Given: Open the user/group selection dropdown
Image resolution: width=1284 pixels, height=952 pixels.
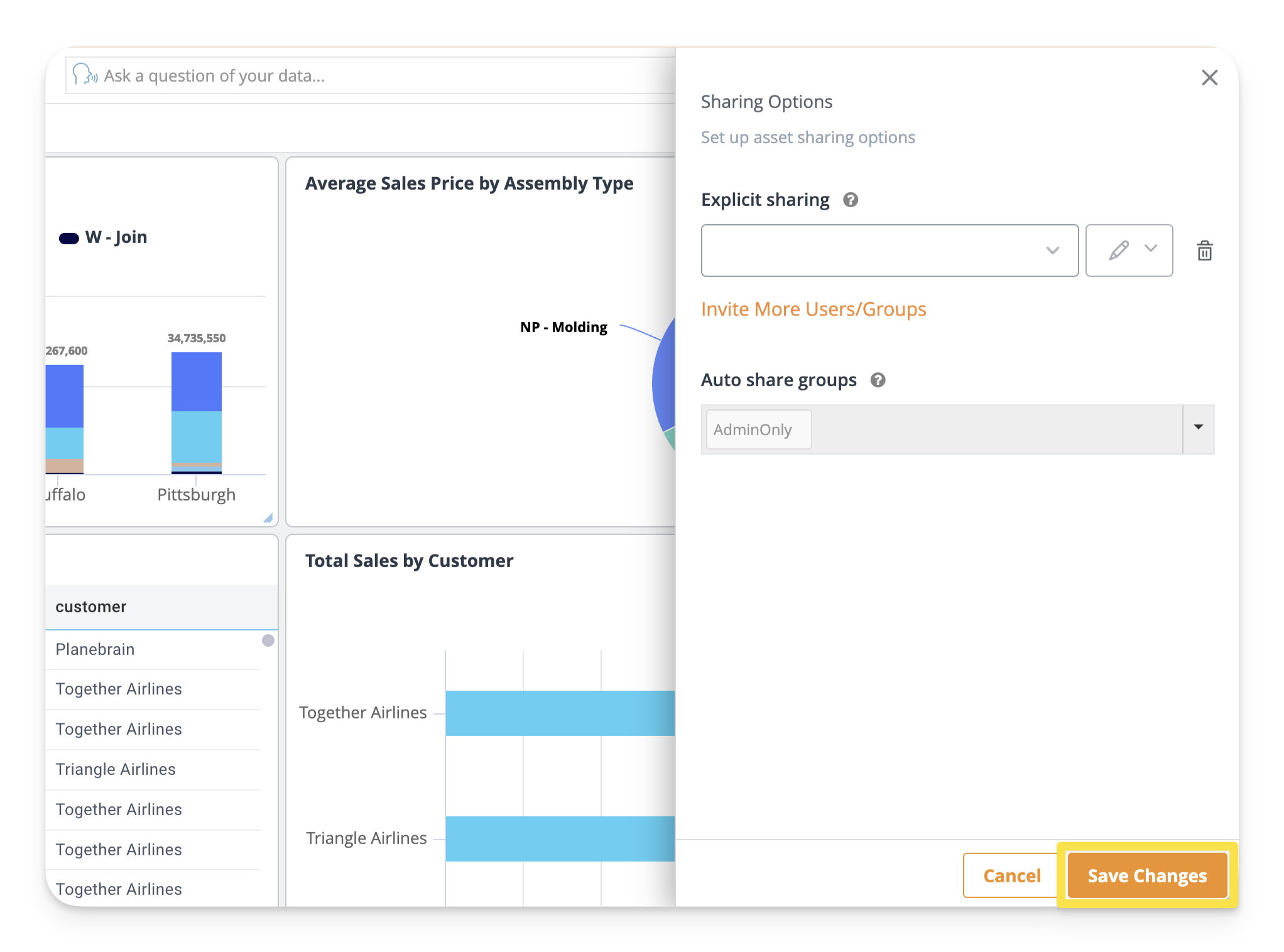Looking at the screenshot, I should tap(889, 250).
